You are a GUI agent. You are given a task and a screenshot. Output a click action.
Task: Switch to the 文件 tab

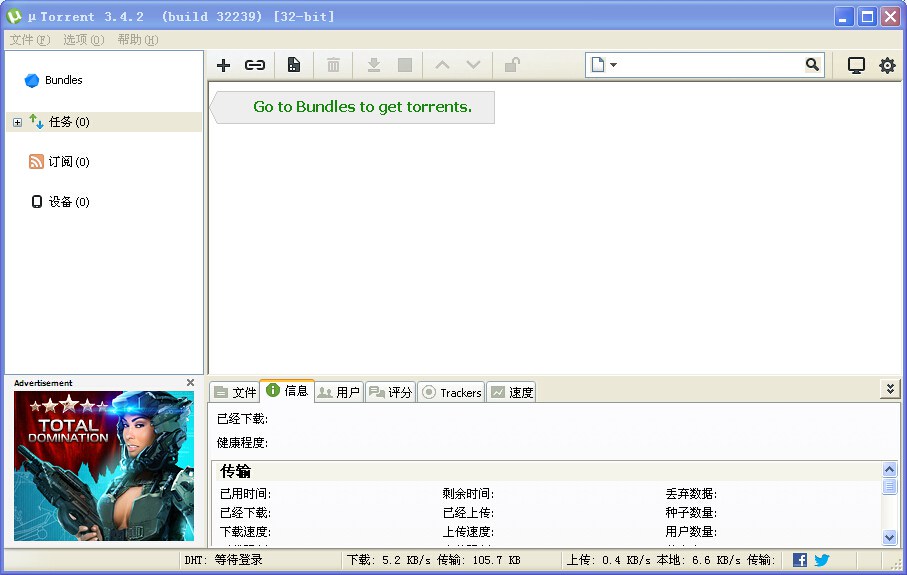point(234,392)
